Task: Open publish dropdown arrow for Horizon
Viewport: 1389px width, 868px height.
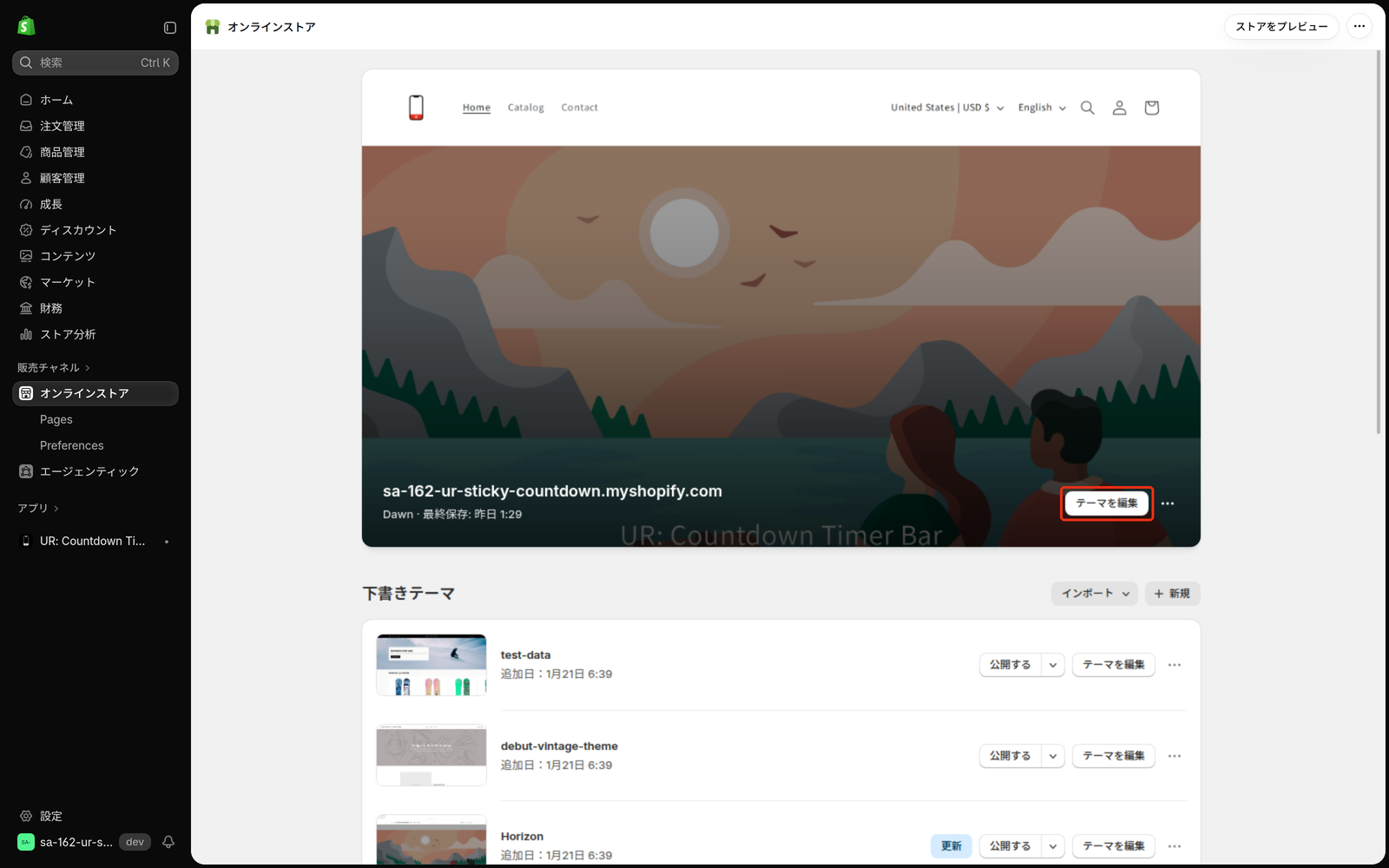Action: tap(1053, 846)
